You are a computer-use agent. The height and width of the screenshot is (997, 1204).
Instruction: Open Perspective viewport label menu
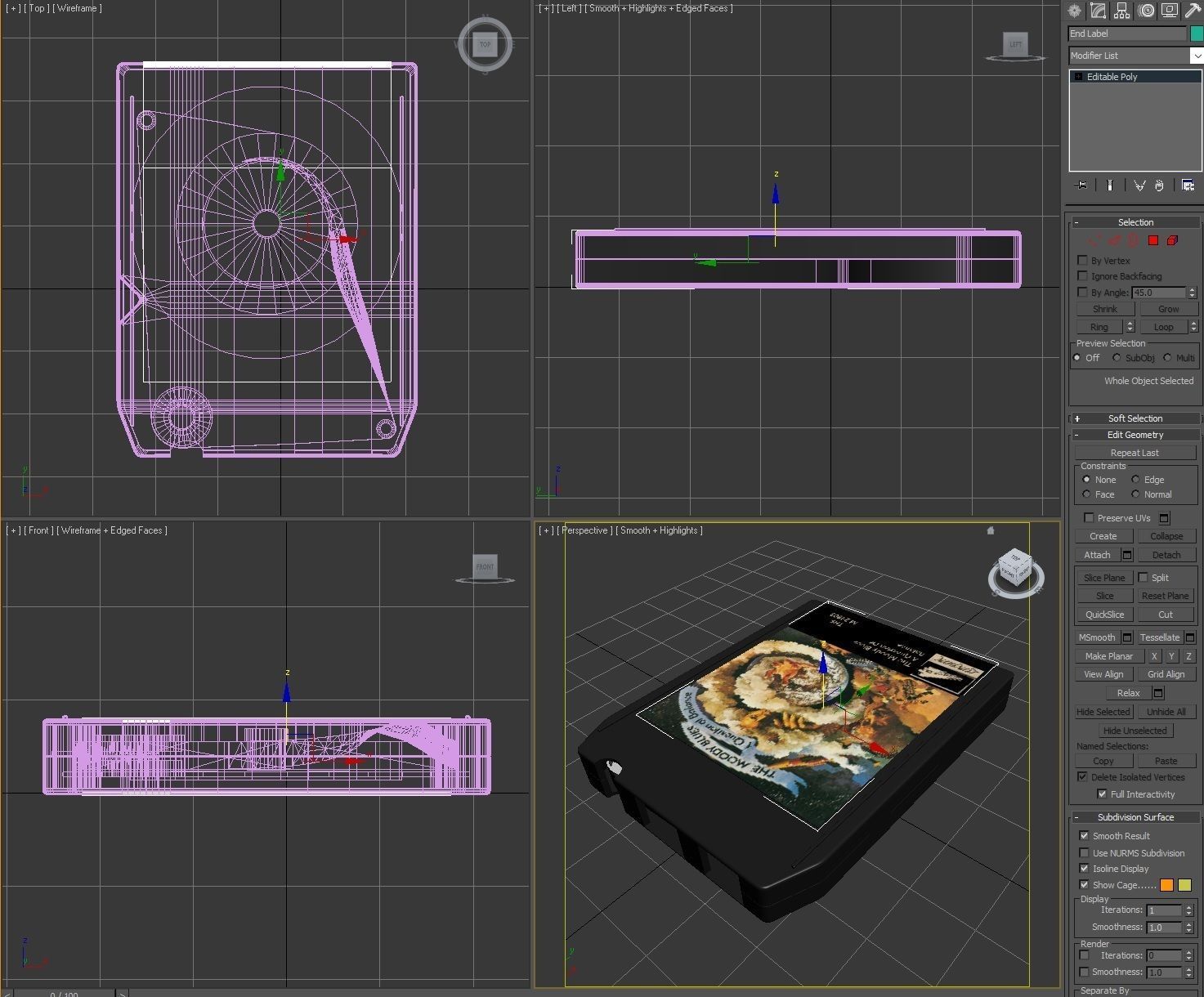(584, 530)
